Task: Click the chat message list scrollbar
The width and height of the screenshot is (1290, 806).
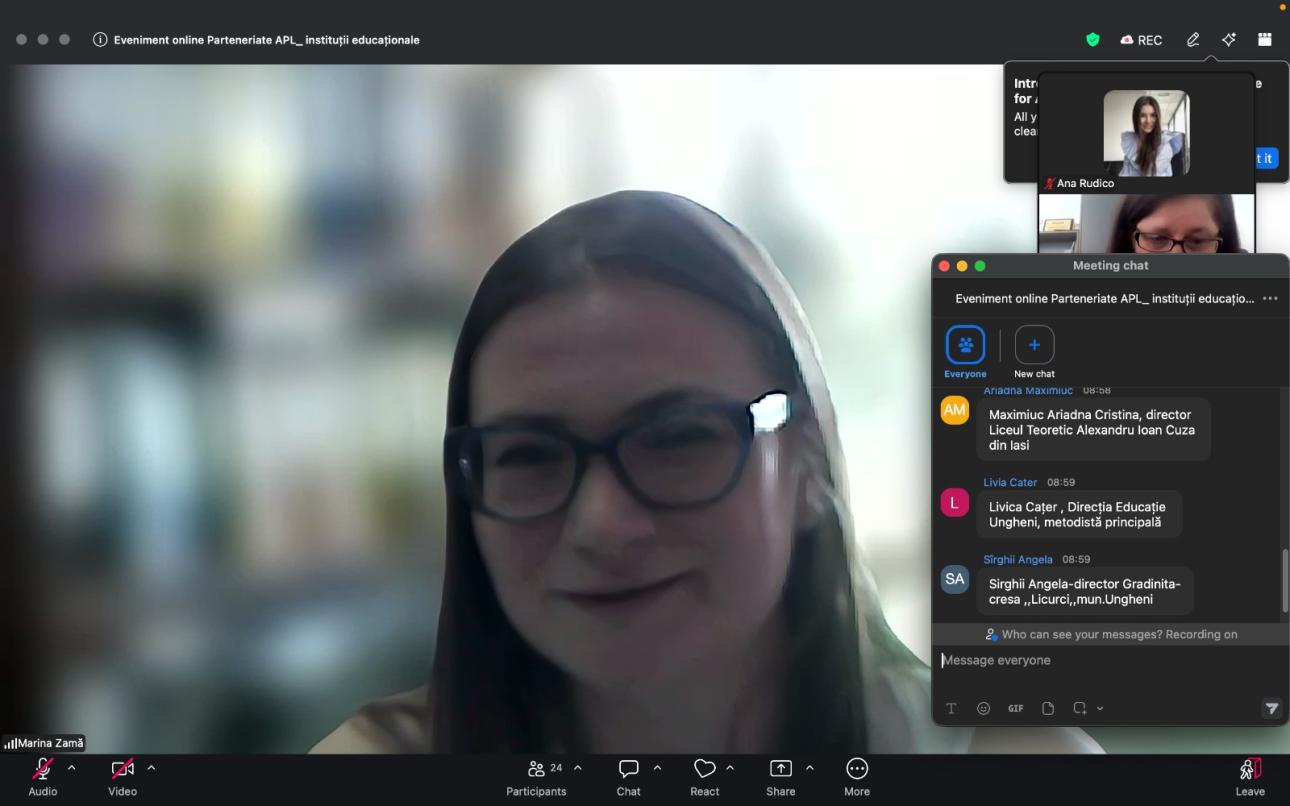Action: (x=1285, y=580)
